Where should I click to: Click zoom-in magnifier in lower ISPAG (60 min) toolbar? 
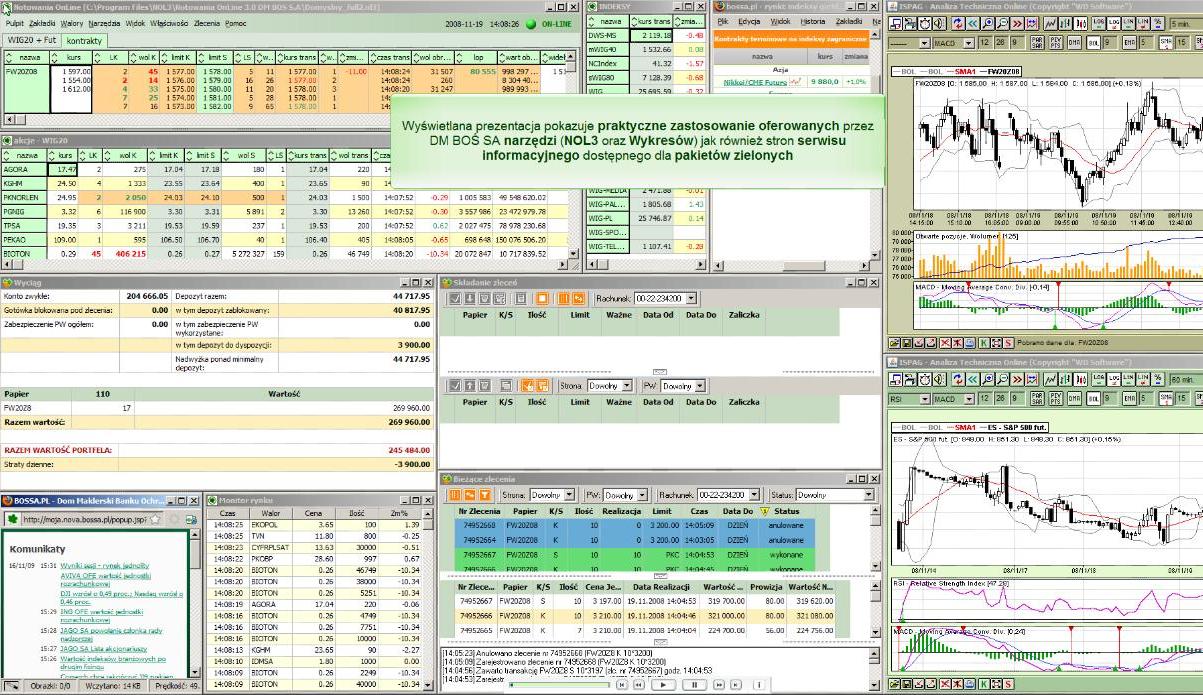point(988,378)
